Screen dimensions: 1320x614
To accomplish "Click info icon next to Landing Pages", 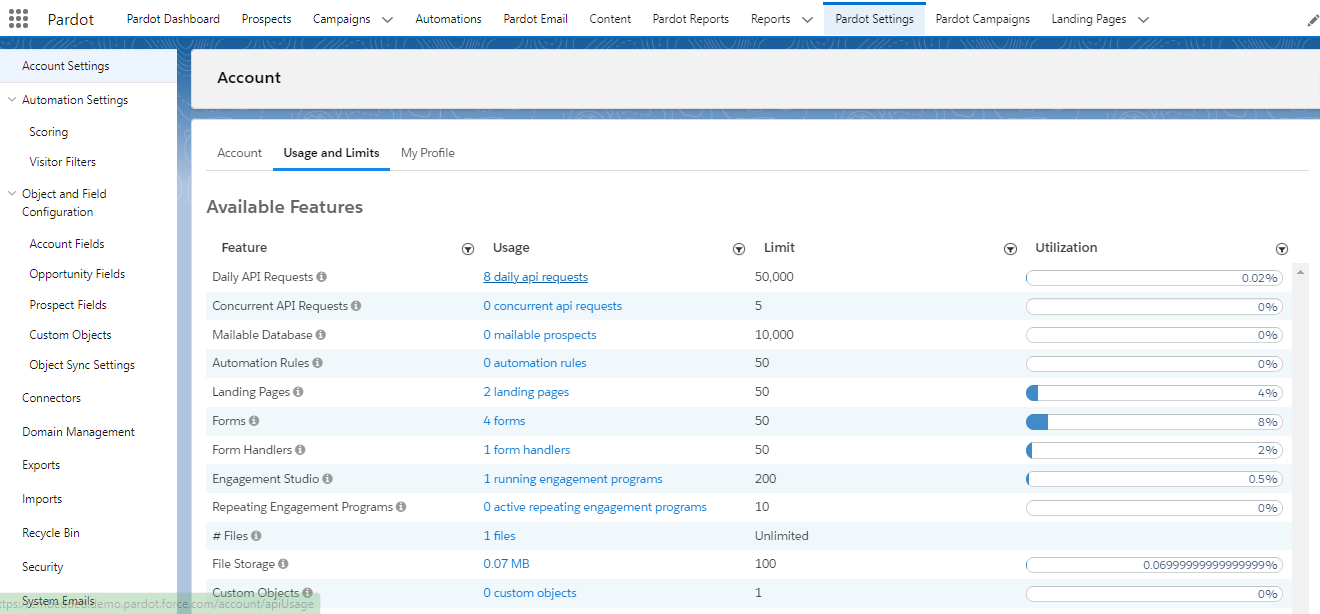I will point(299,392).
